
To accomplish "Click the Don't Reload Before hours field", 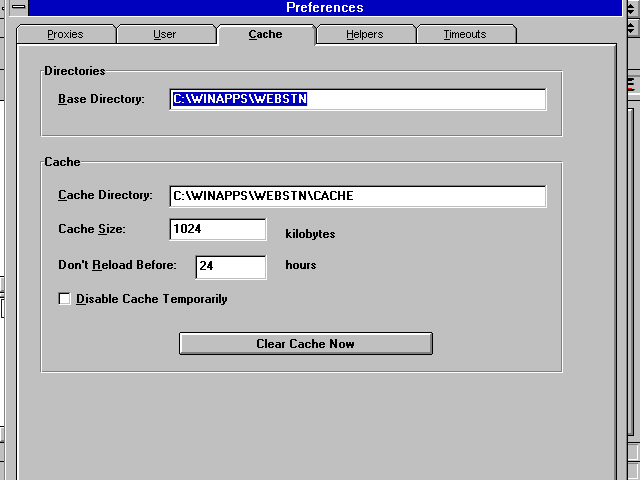I will tap(230, 266).
